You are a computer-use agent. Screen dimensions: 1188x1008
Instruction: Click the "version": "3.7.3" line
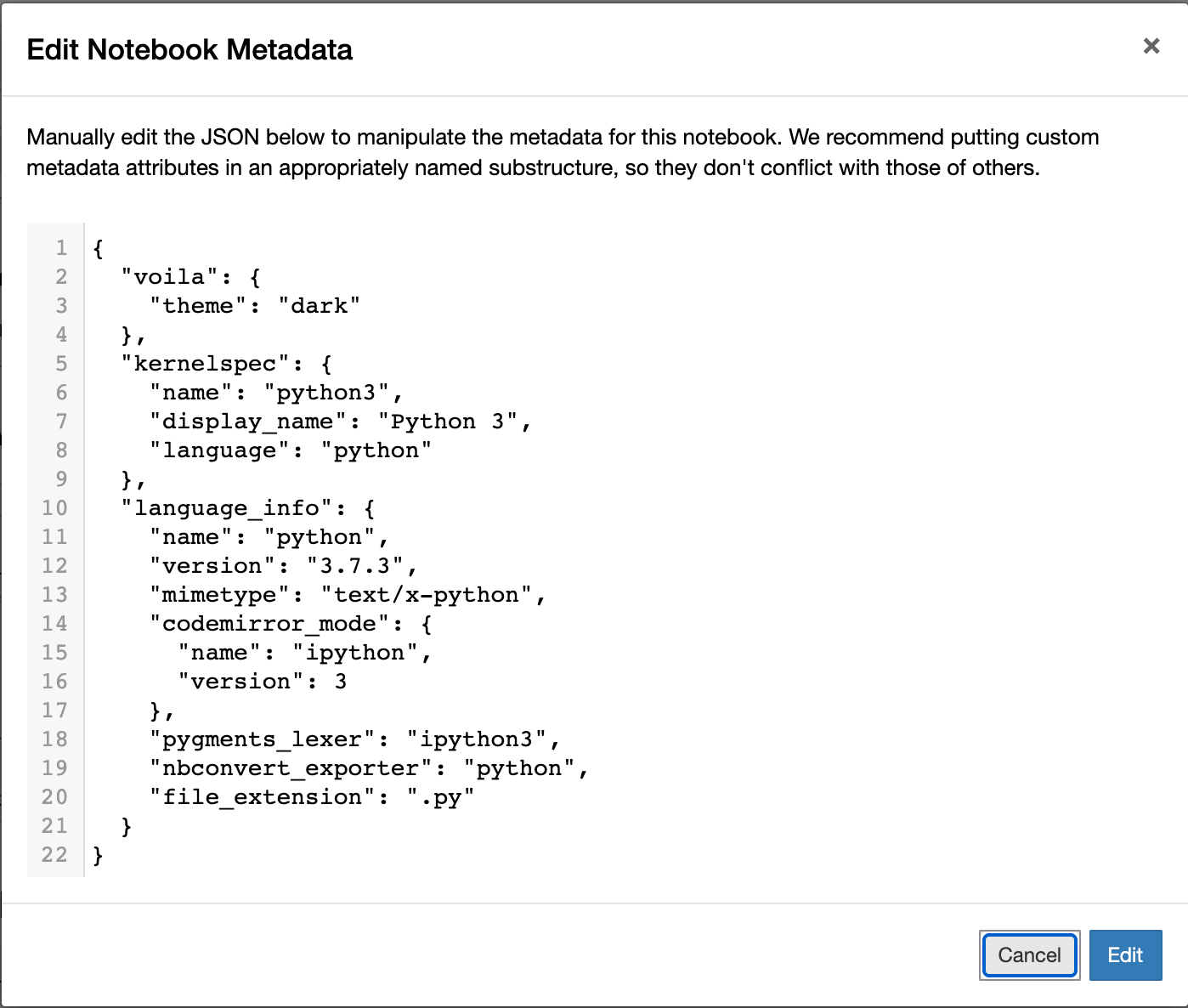[284, 566]
